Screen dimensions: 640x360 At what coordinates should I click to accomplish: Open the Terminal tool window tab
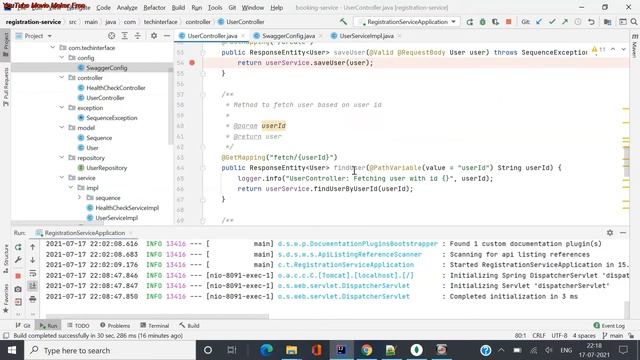[154, 325]
